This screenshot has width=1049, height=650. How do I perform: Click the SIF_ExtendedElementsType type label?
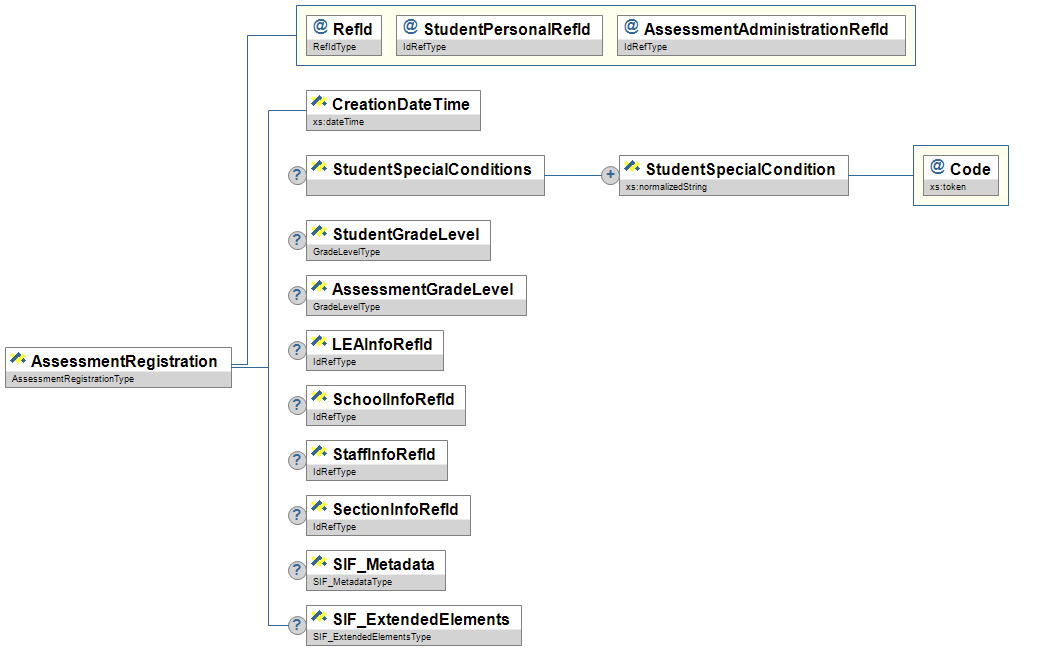(x=372, y=637)
